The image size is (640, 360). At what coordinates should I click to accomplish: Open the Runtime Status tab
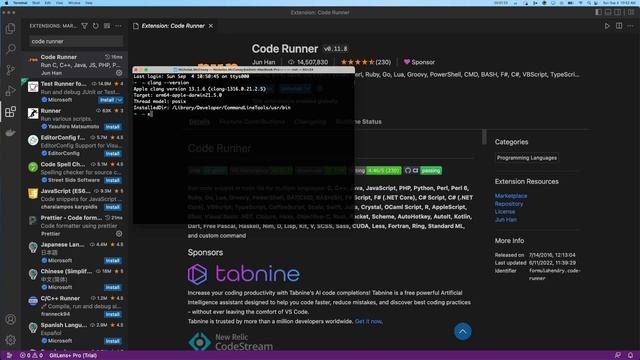tap(358, 122)
